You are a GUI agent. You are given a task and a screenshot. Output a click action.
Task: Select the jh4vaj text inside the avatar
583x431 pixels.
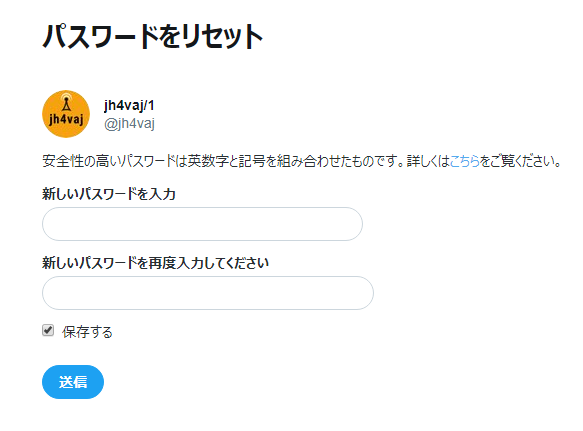[66, 119]
